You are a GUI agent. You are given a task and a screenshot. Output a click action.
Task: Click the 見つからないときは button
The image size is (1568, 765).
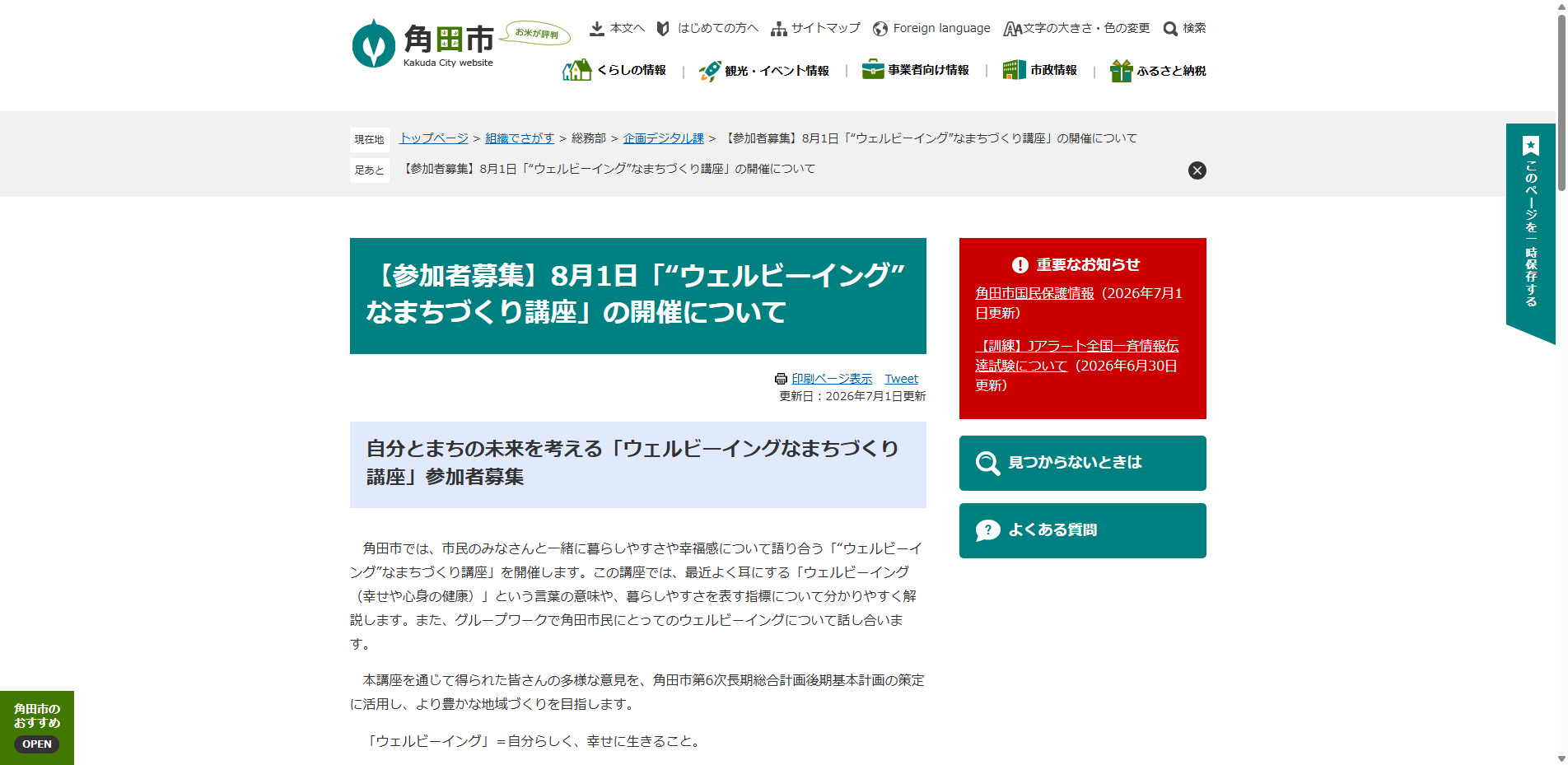[x=1082, y=463]
